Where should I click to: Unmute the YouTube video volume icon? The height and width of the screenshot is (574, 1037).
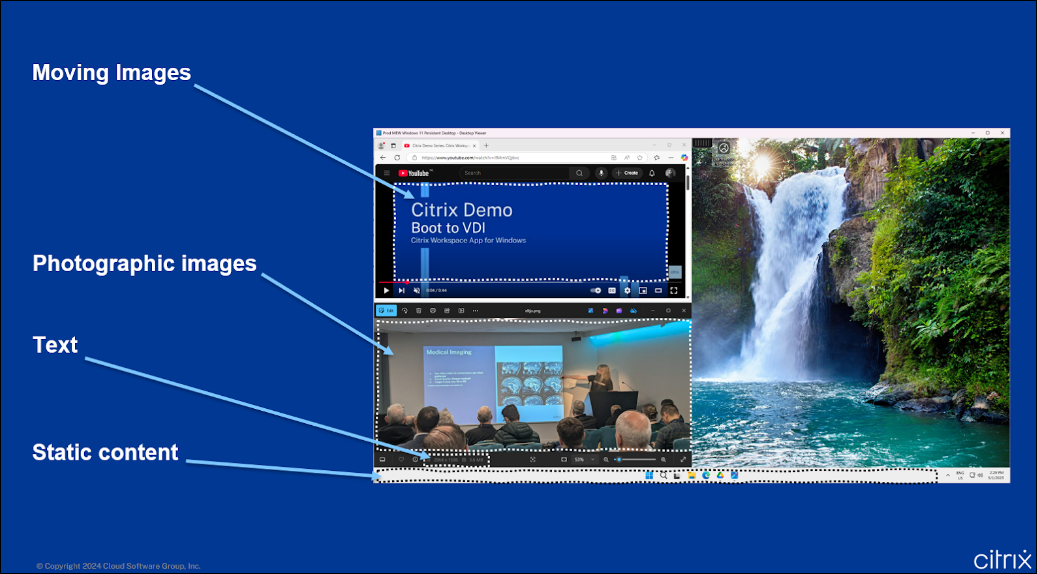click(417, 291)
